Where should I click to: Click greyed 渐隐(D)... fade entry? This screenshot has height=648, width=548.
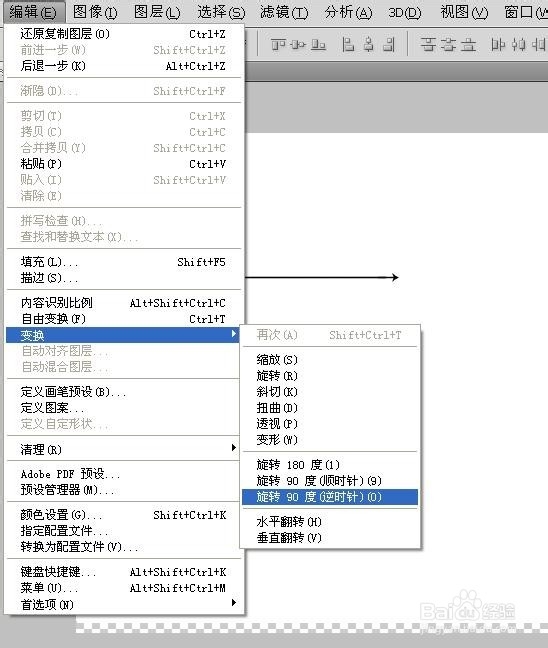tap(123, 91)
